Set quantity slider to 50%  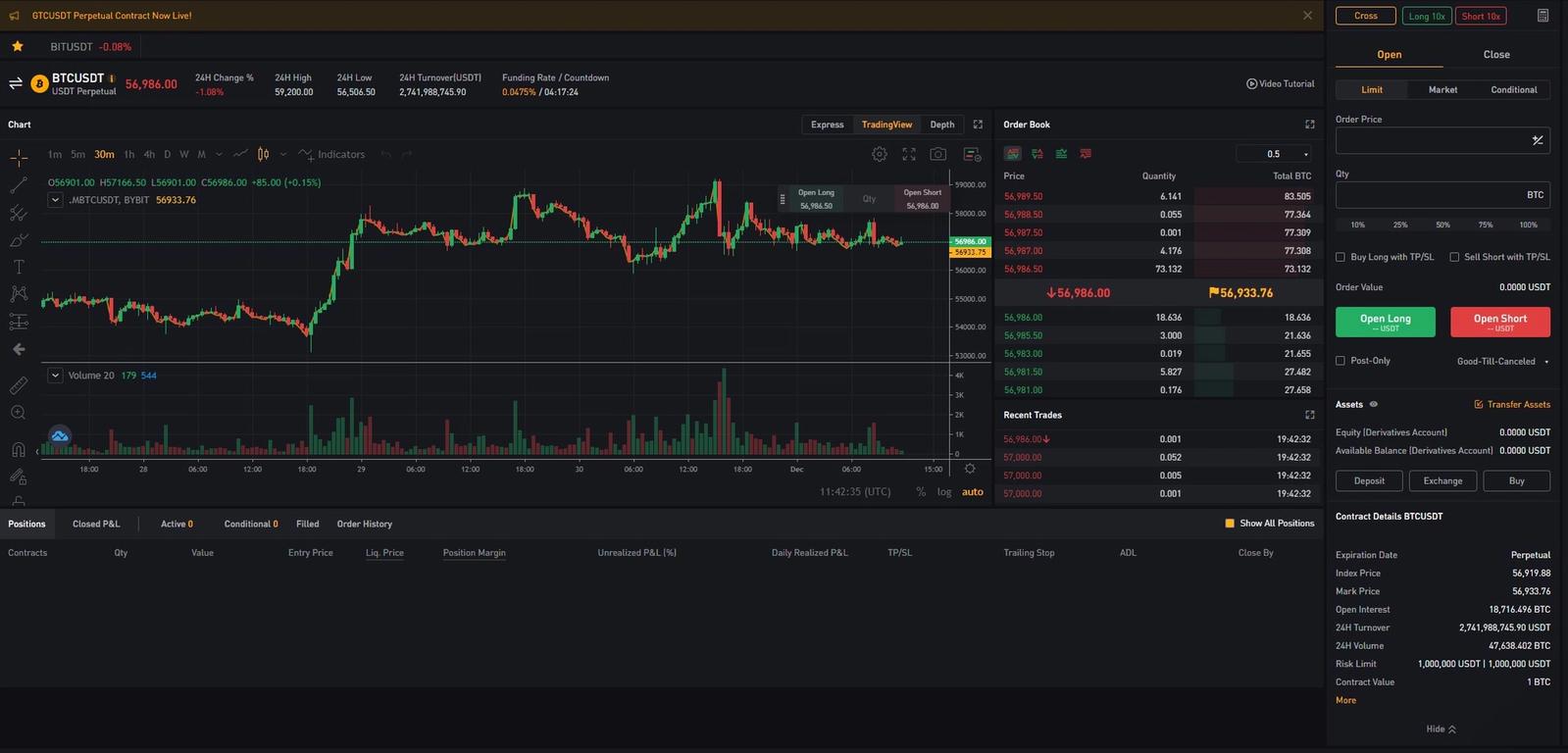1442,225
